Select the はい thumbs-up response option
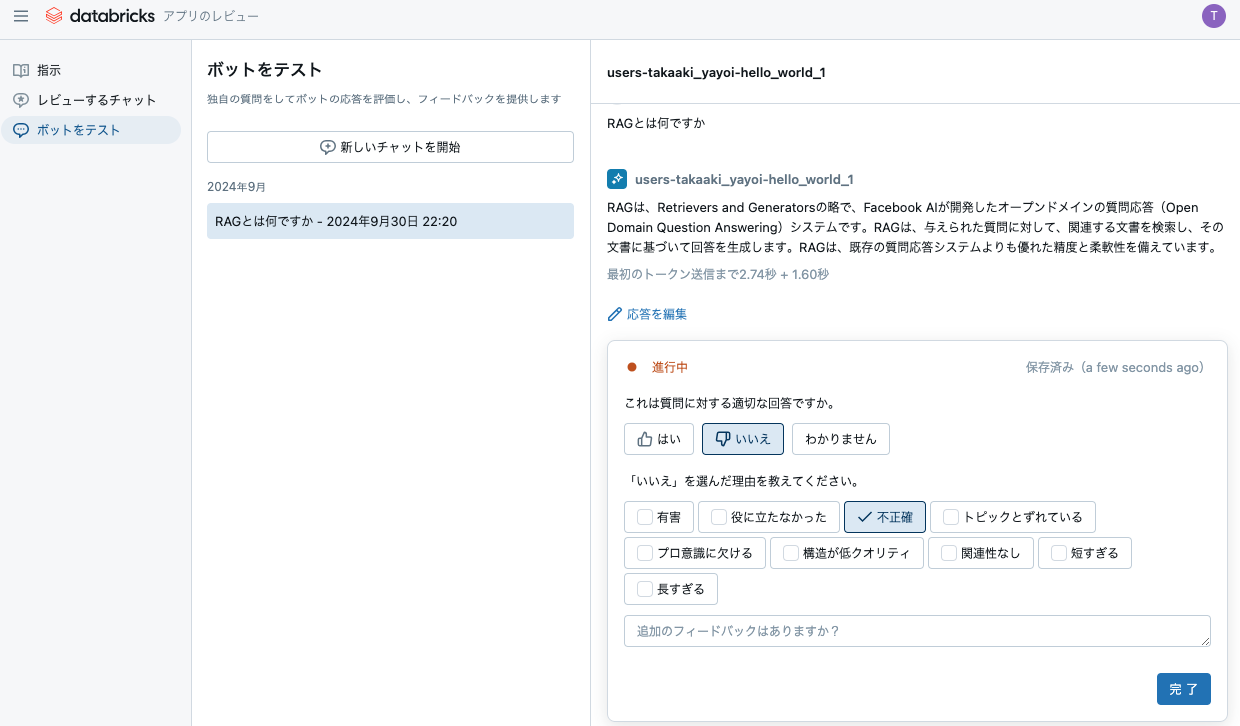The width and height of the screenshot is (1240, 726). click(x=658, y=438)
